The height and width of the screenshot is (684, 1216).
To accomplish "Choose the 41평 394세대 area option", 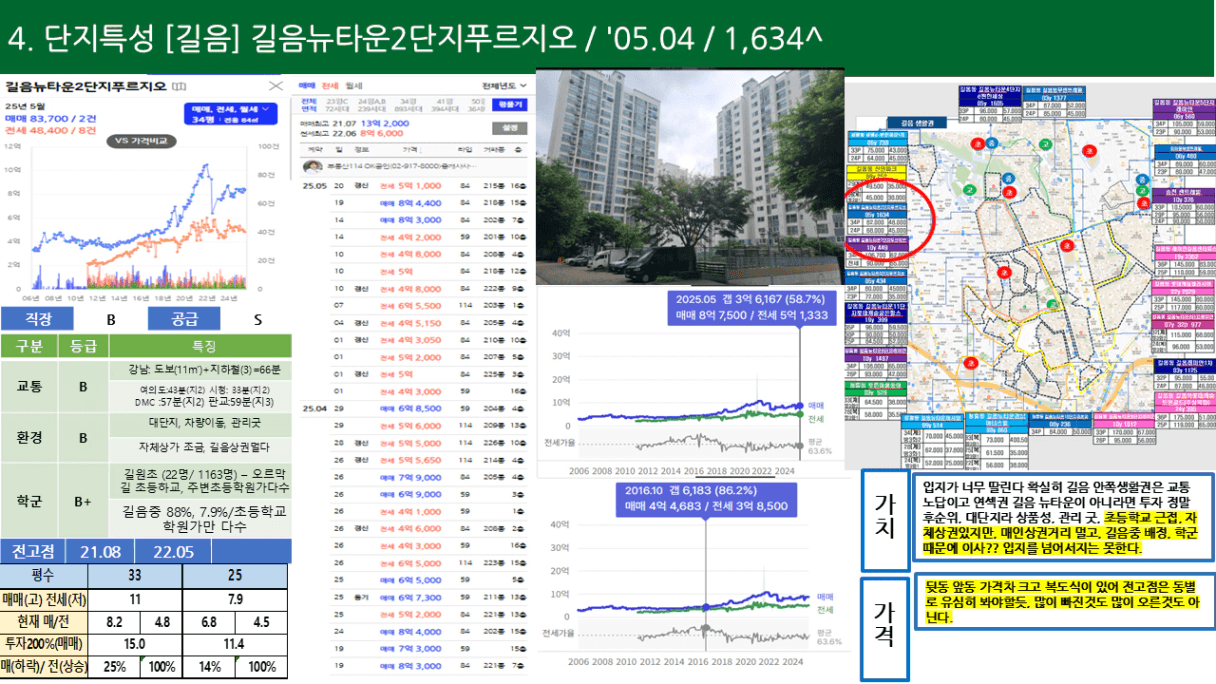I will coord(444,106).
